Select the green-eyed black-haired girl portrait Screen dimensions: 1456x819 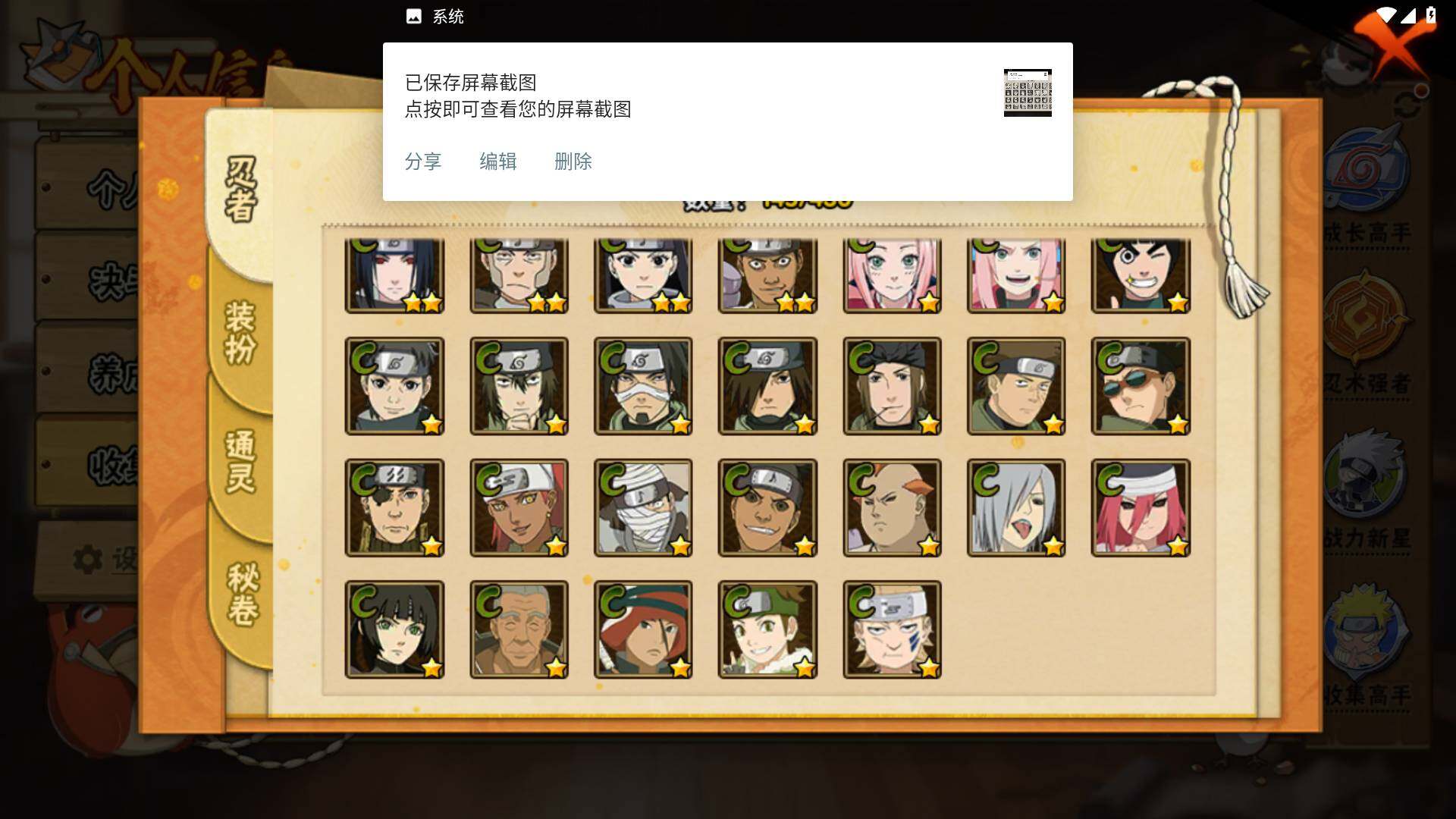pyautogui.click(x=394, y=629)
